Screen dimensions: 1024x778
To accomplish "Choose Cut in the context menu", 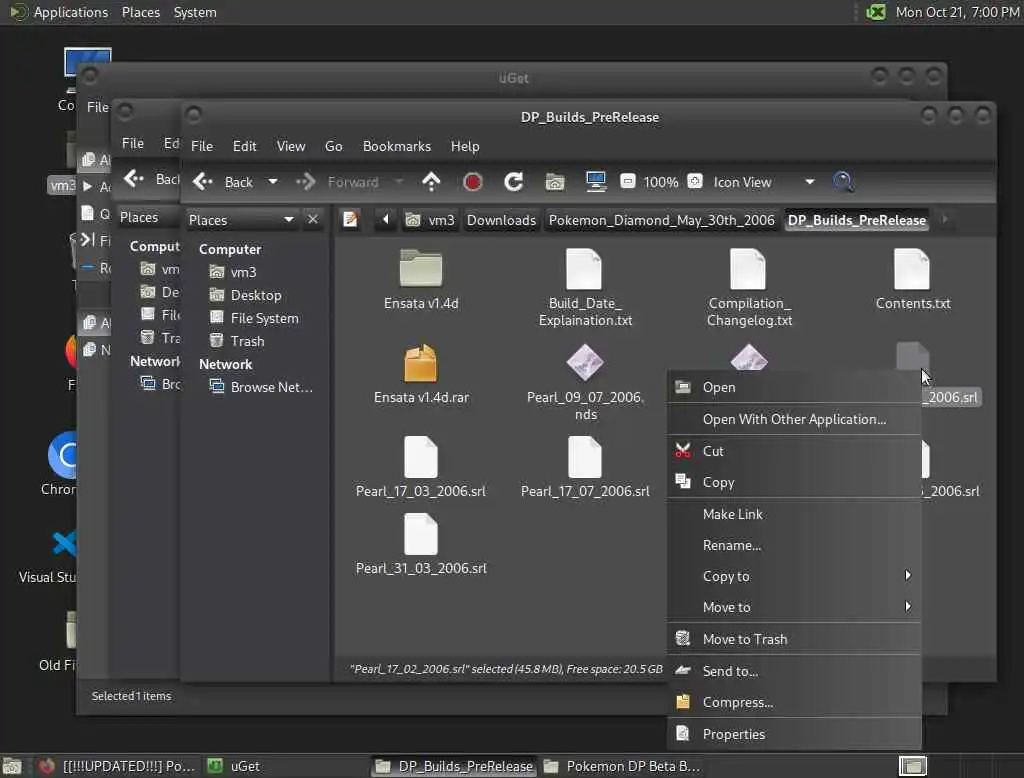I will [794, 451].
